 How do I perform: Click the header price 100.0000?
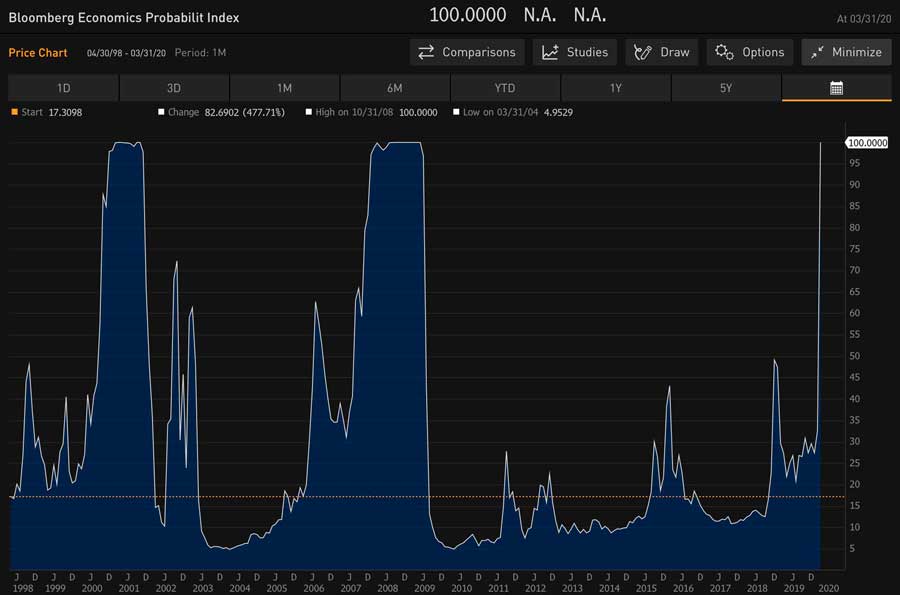(x=468, y=15)
